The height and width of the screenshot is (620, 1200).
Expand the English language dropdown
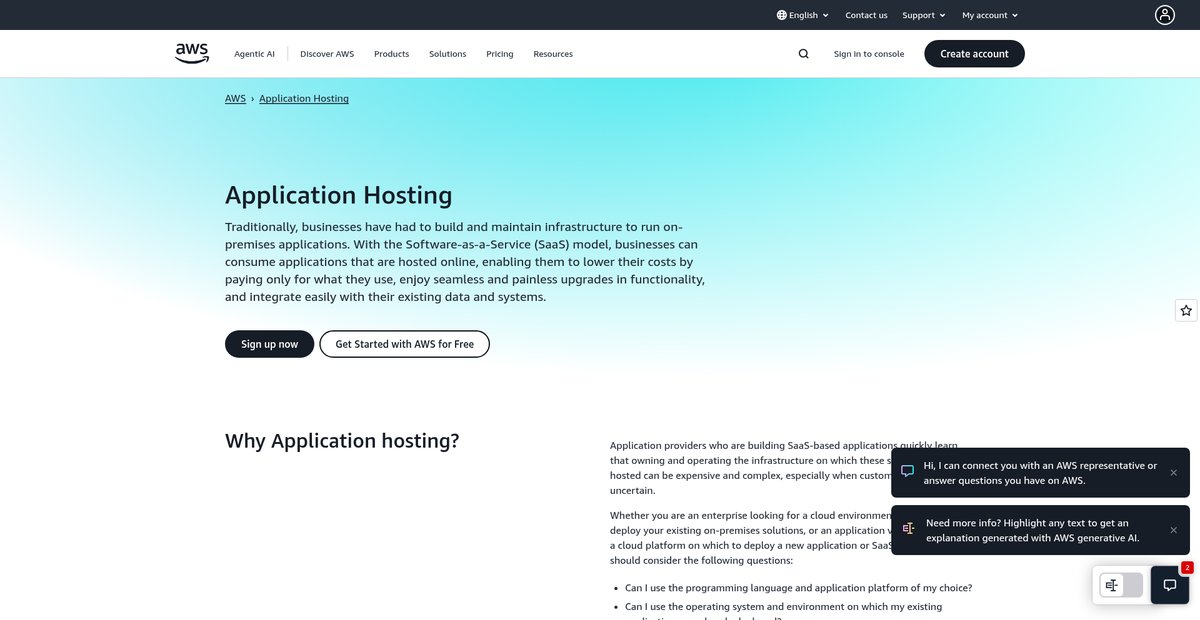click(x=803, y=15)
